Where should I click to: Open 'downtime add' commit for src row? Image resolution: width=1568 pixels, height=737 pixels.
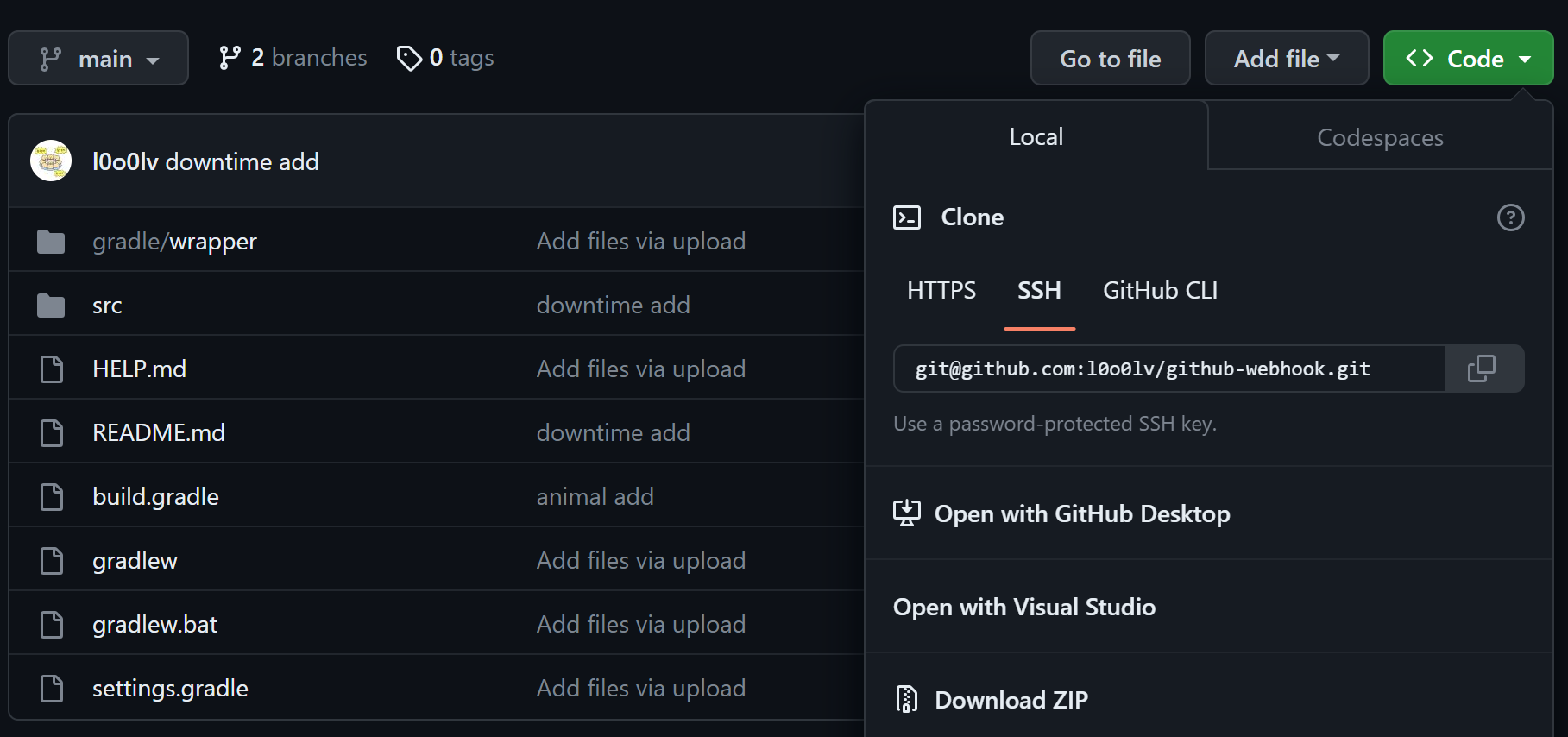[614, 306]
